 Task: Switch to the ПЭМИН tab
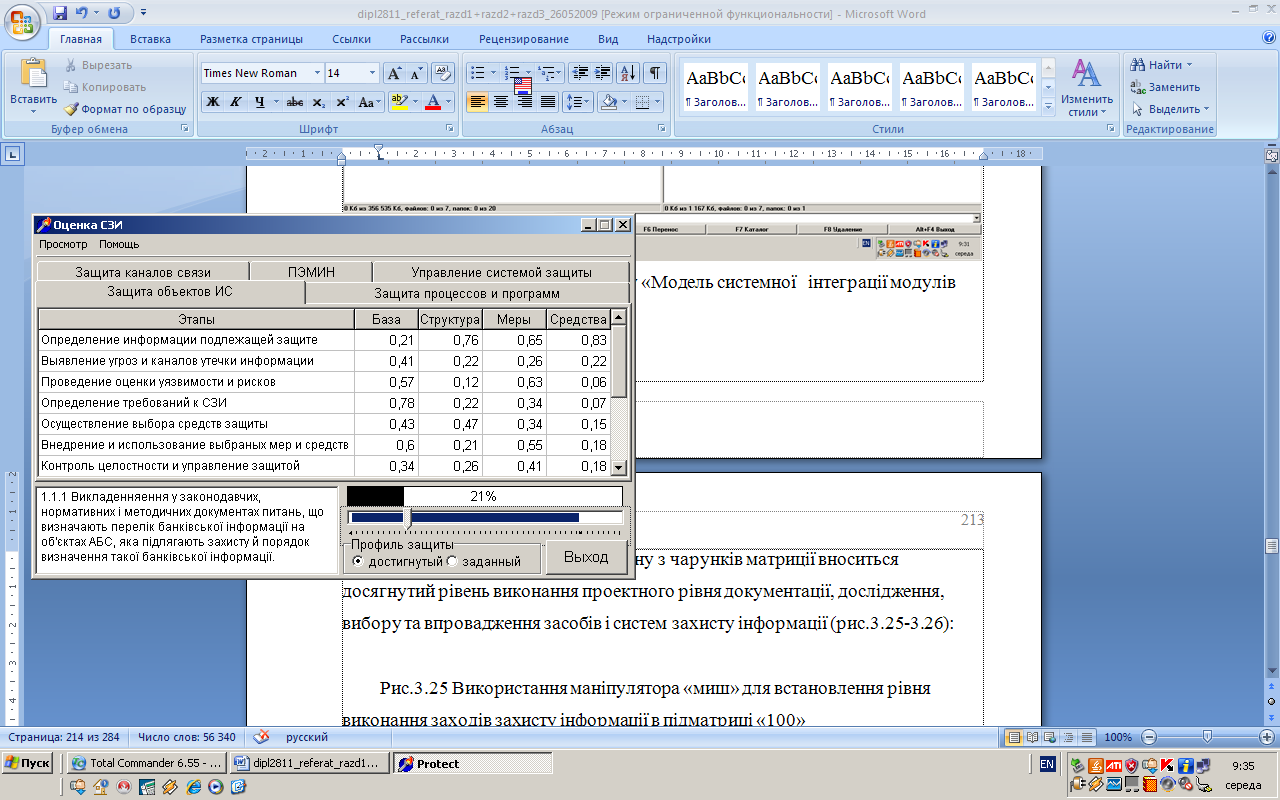point(310,272)
